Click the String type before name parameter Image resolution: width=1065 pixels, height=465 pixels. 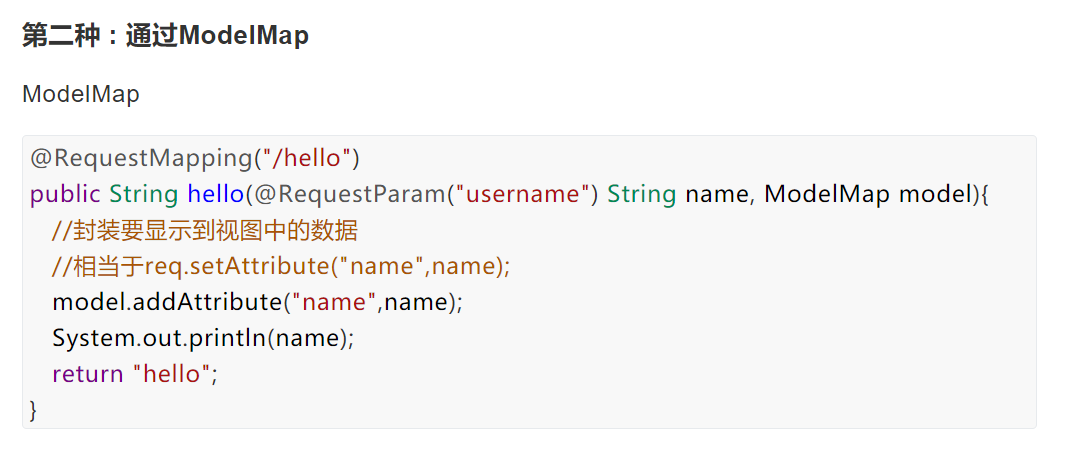point(642,193)
